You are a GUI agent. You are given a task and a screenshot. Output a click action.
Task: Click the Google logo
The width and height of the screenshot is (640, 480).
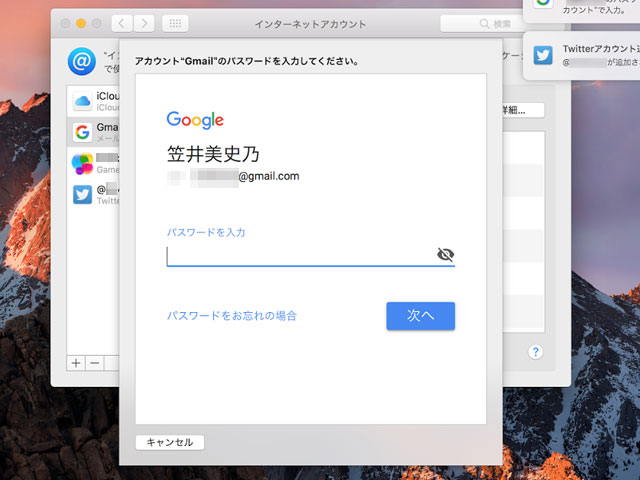click(x=195, y=120)
